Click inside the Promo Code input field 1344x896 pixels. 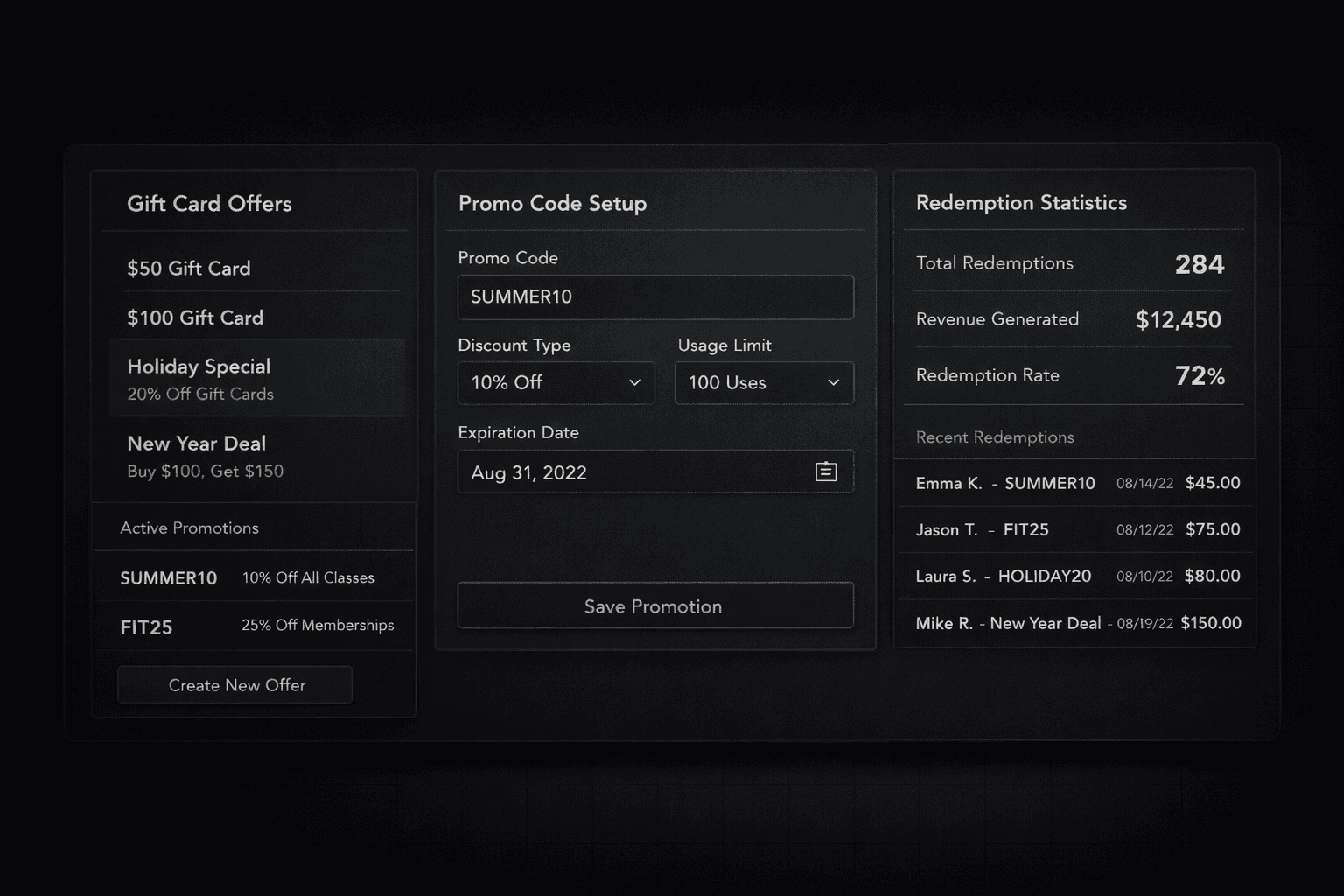coord(654,297)
